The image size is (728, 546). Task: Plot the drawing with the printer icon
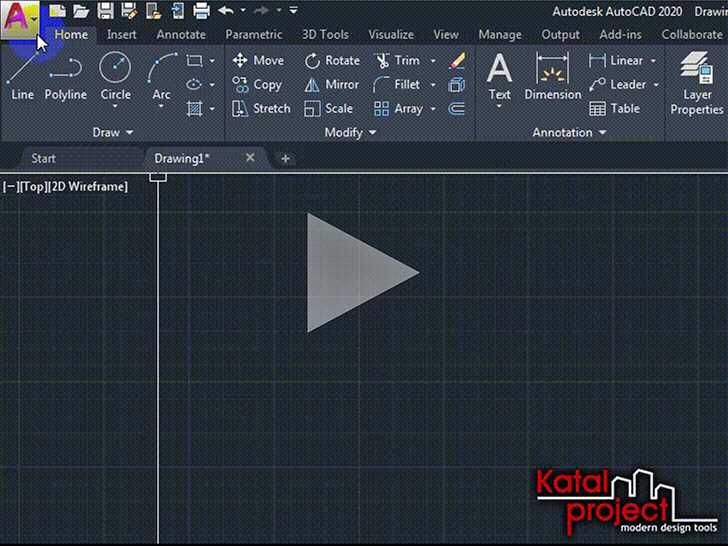[x=202, y=11]
